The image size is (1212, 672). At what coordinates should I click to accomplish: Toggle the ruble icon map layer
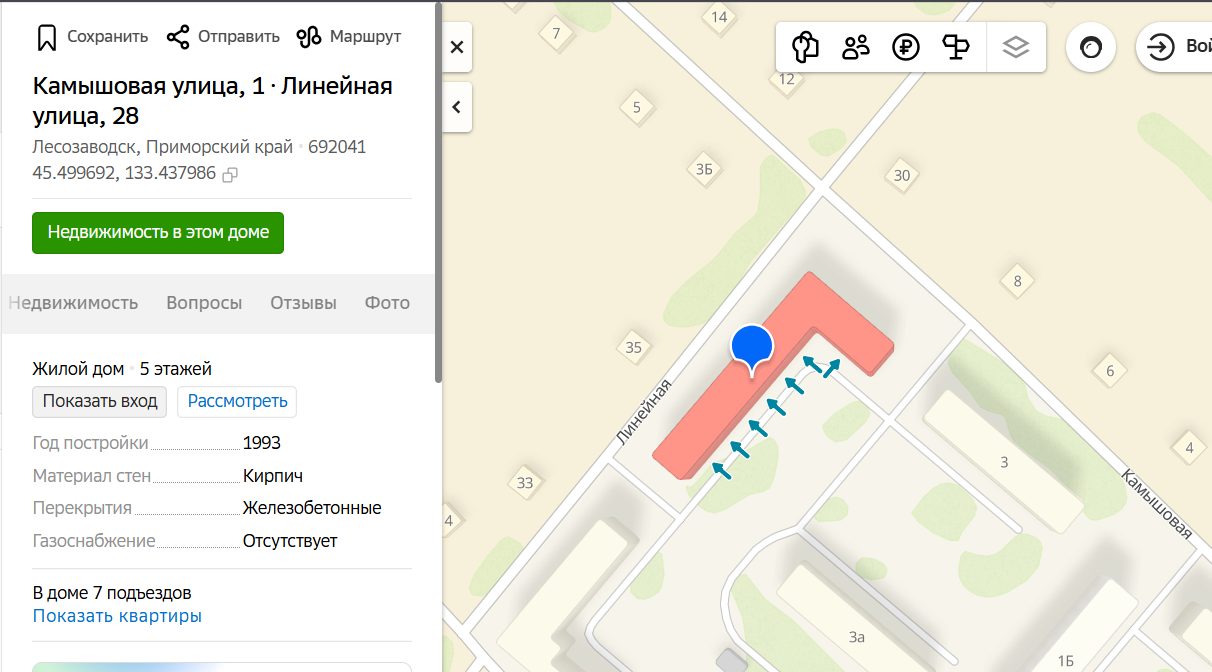point(906,47)
